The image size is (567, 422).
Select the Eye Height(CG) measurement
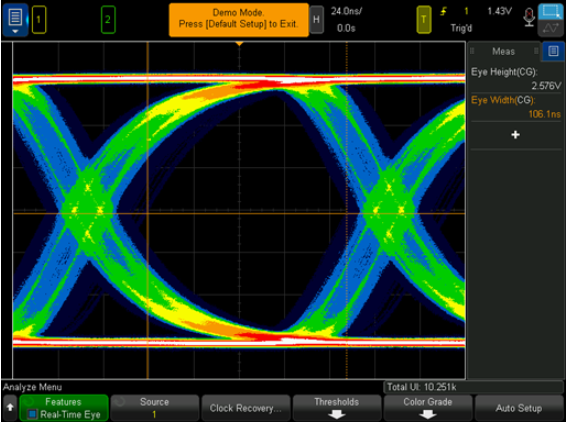(516, 79)
